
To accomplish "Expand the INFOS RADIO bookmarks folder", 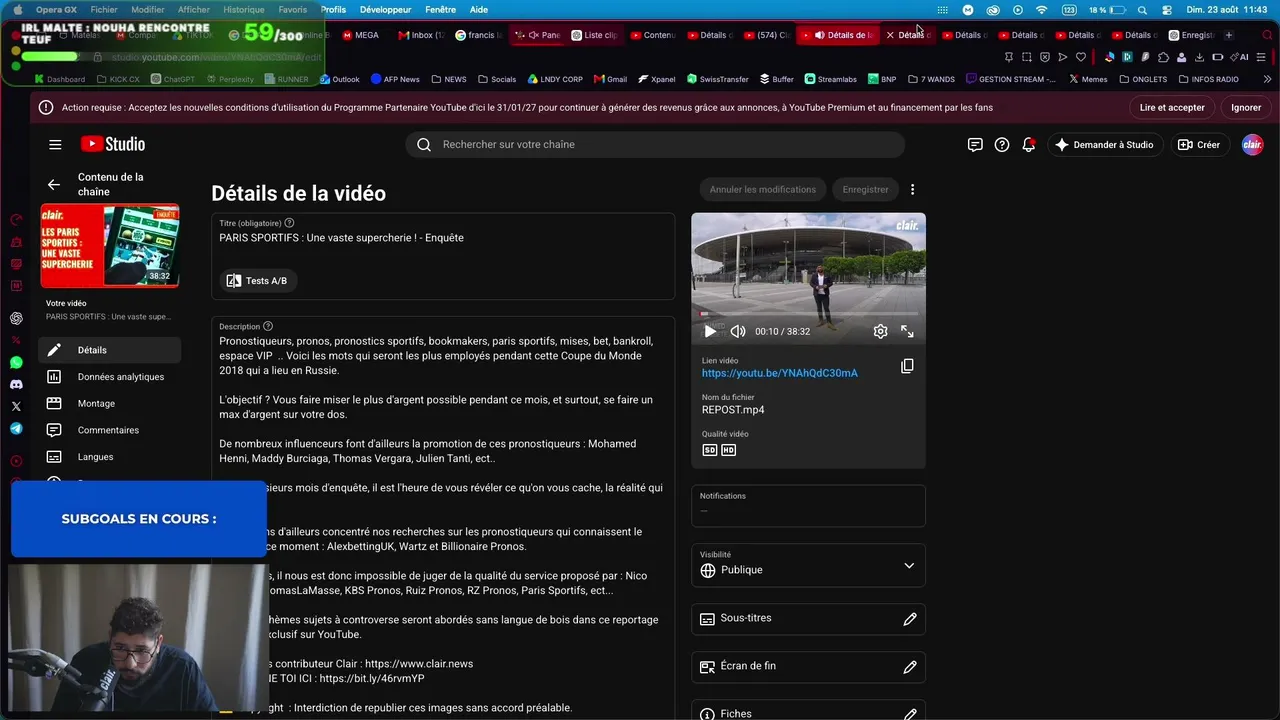I will (x=1209, y=79).
